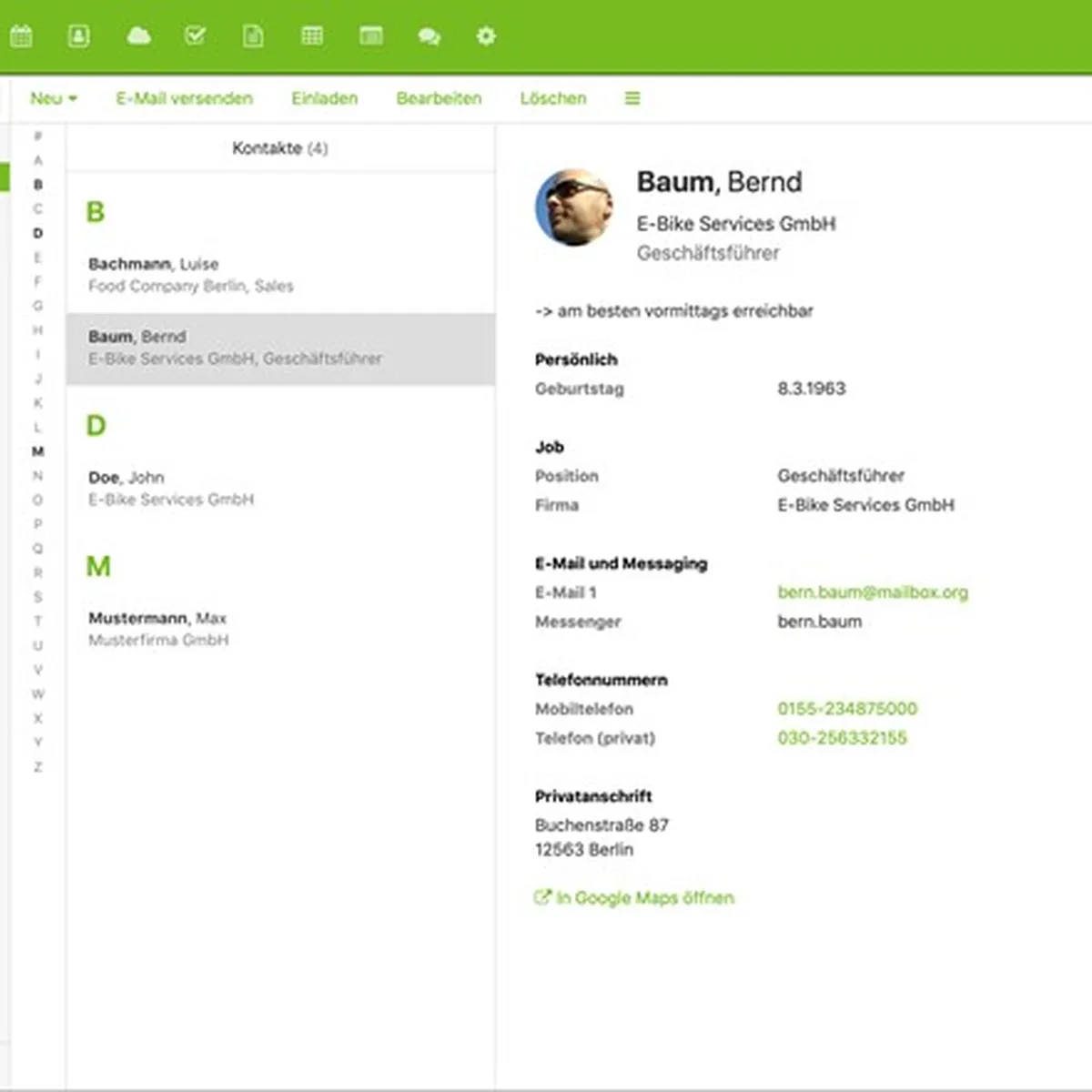
Task: Open the text document icon
Action: (x=253, y=36)
